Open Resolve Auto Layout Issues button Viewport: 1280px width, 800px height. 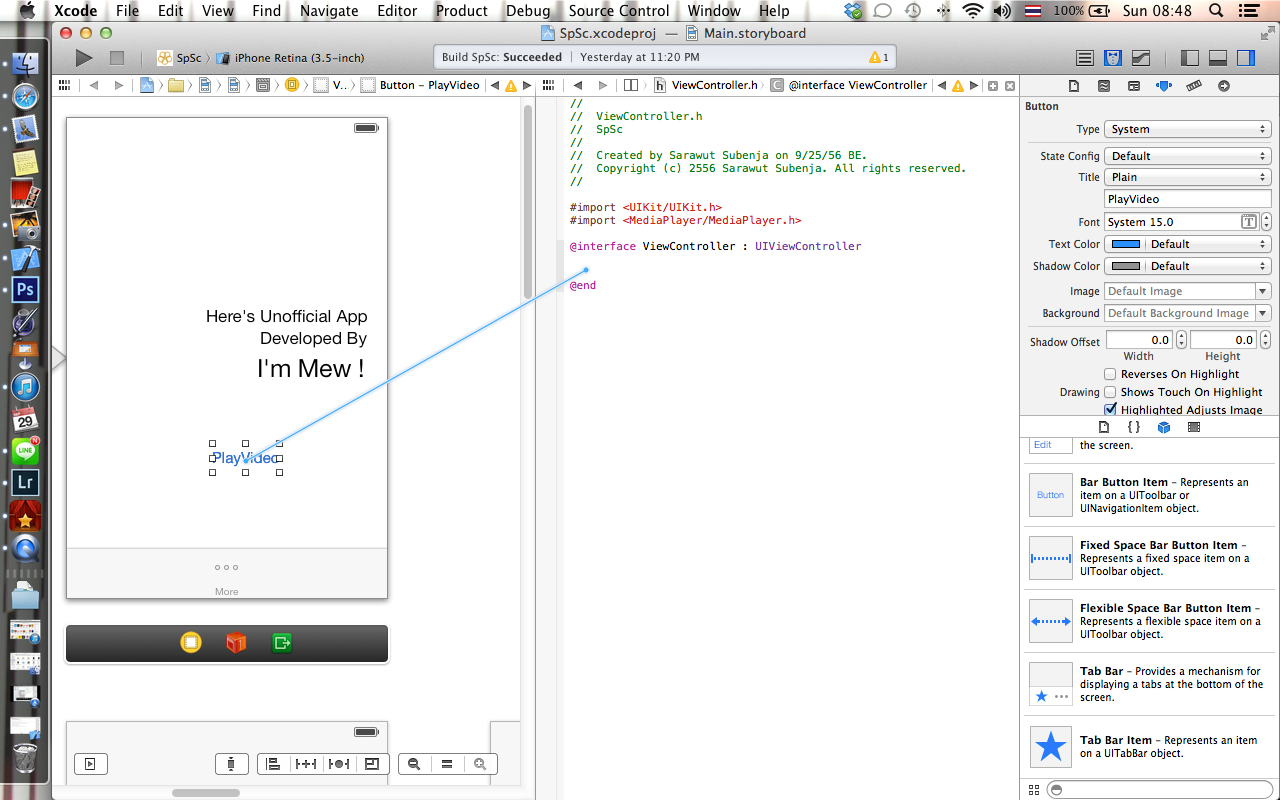339,764
